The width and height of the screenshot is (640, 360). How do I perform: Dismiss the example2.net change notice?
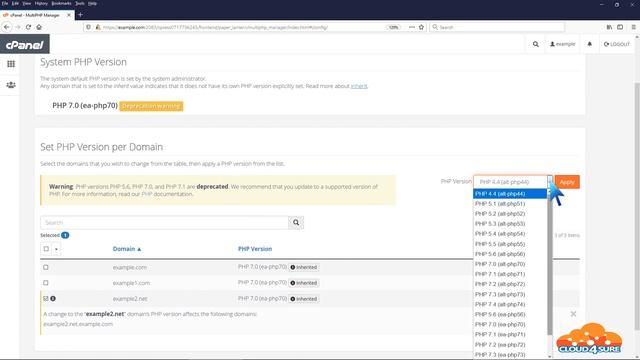(x=573, y=314)
